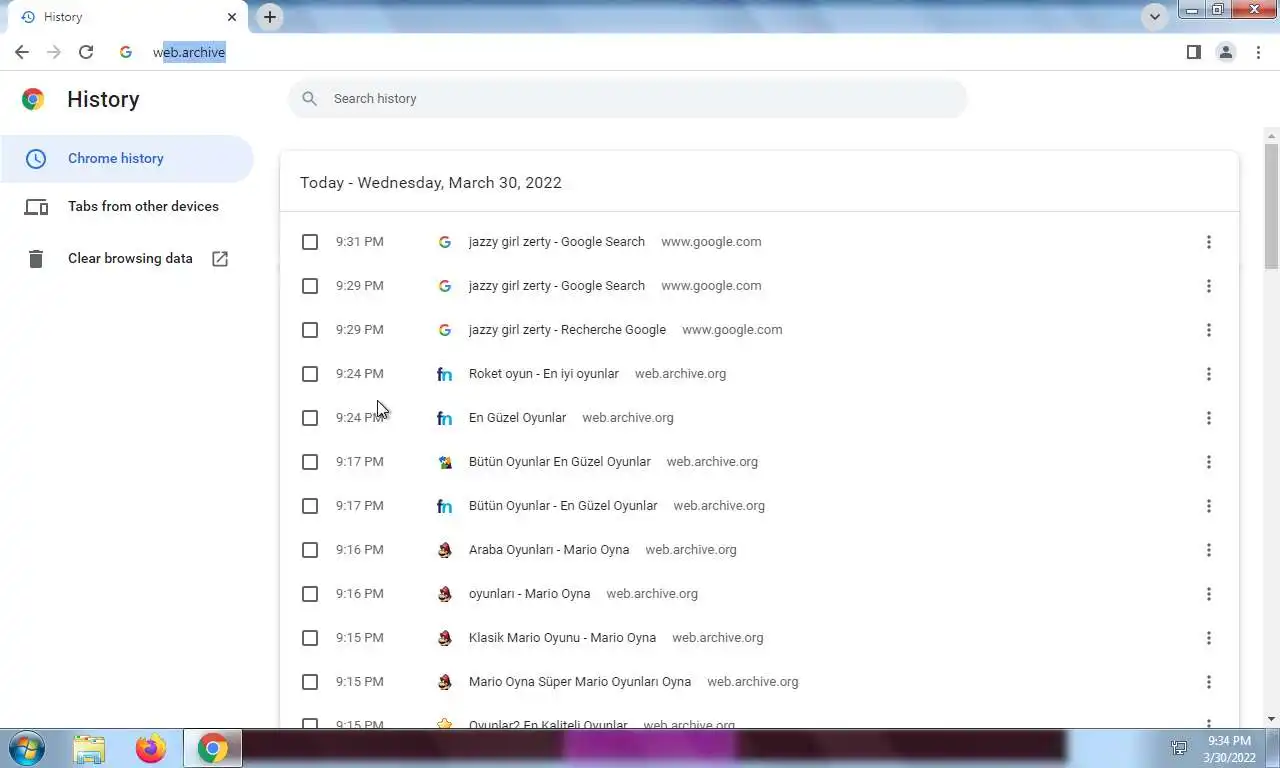Click the address bar showing web.archive
The width and height of the screenshot is (1280, 768).
pyautogui.click(x=640, y=52)
